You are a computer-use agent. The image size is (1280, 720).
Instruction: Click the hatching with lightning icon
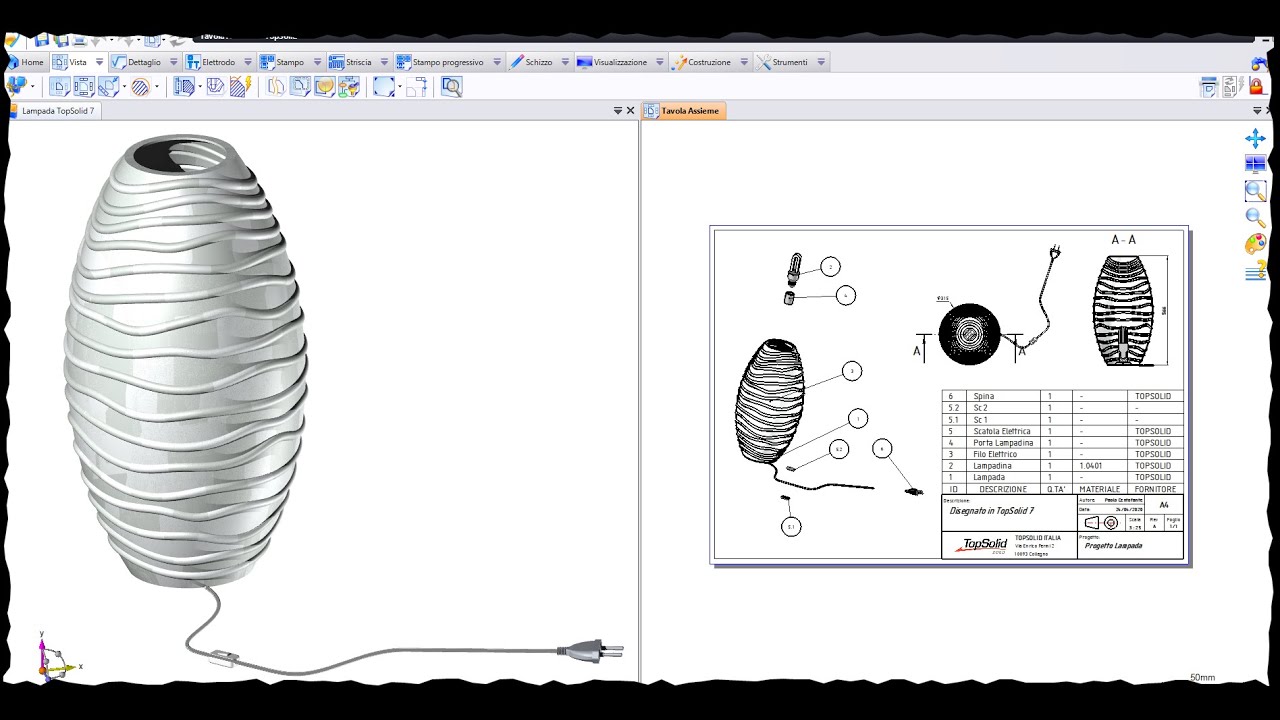(x=240, y=87)
